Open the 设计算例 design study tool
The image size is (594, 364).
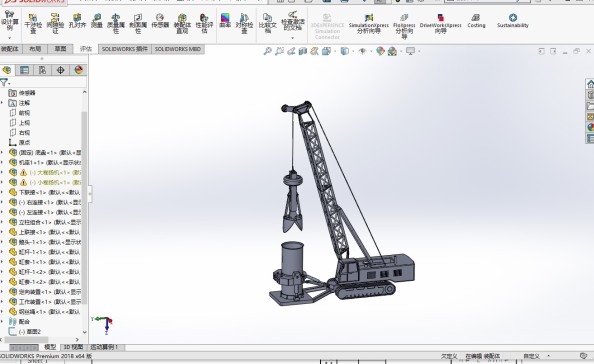(9, 20)
